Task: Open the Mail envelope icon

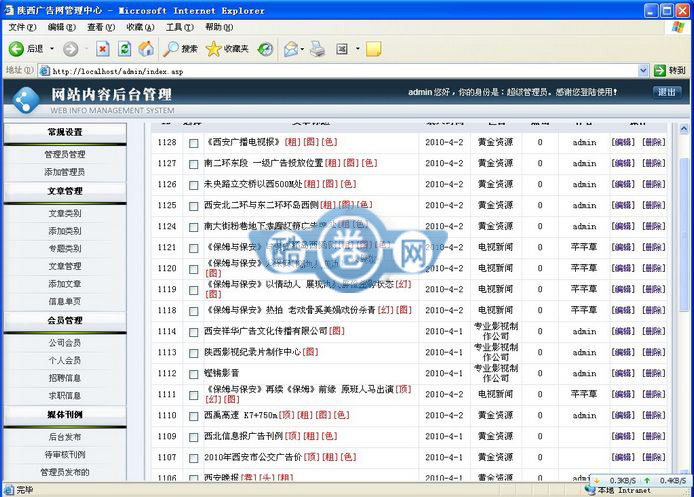Action: click(291, 49)
